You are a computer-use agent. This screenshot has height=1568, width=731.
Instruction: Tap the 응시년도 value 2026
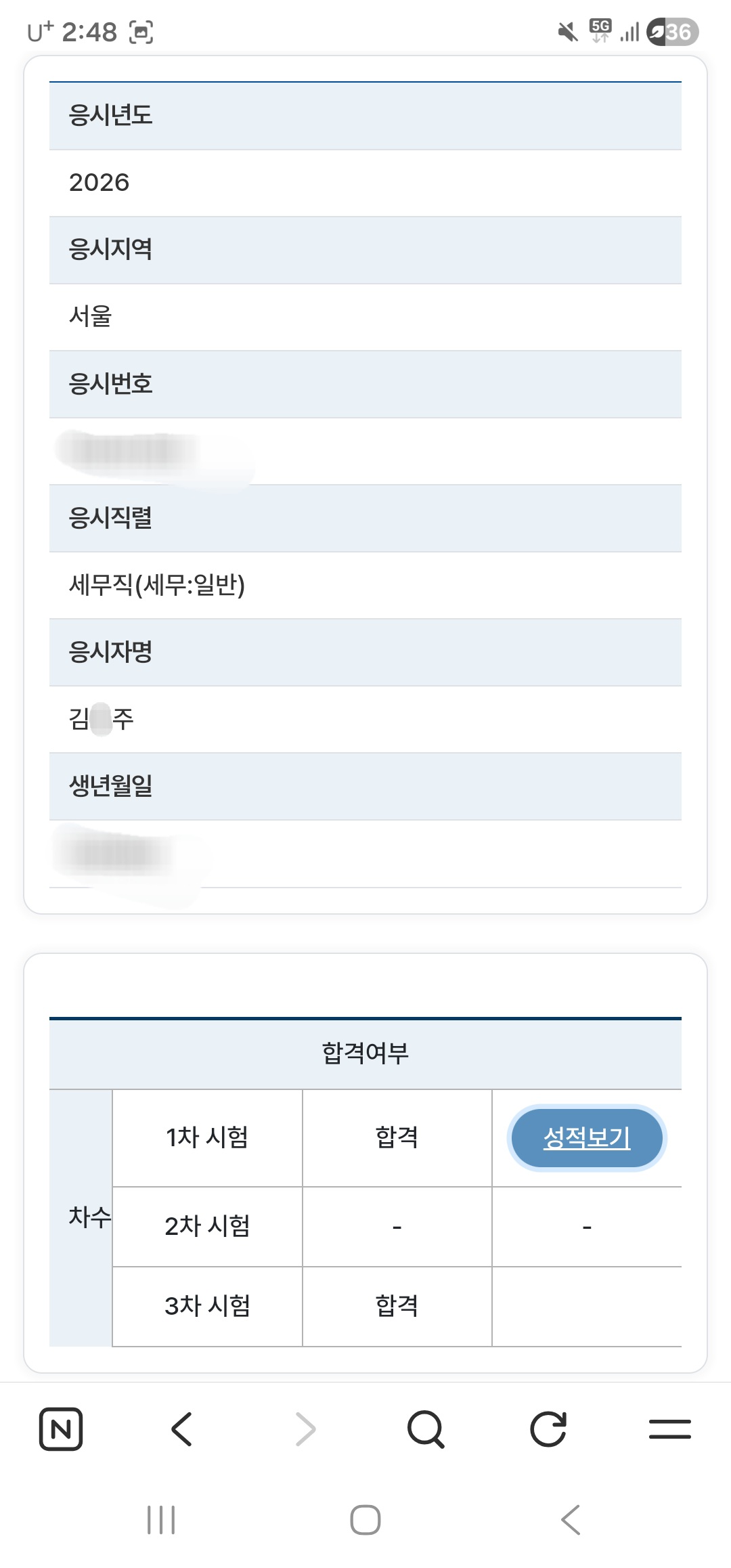pyautogui.click(x=99, y=183)
